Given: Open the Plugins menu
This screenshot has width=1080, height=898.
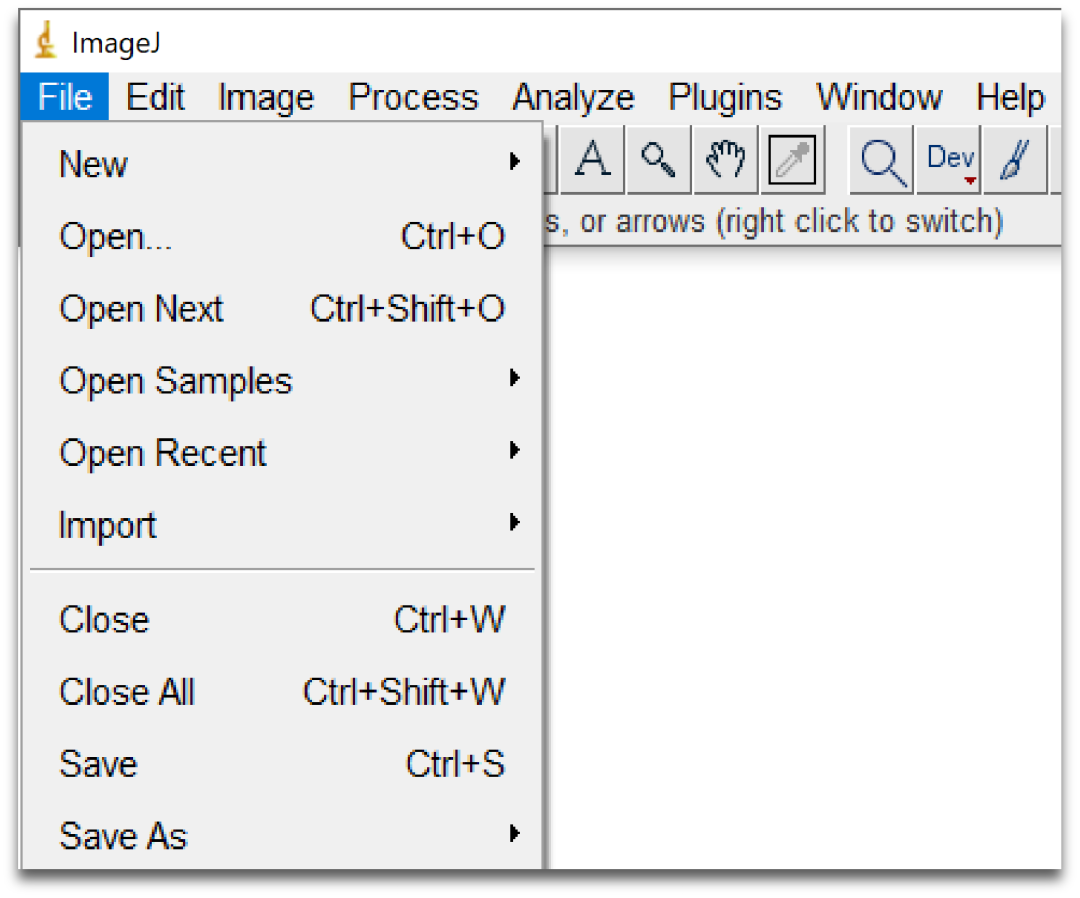Looking at the screenshot, I should click(x=725, y=98).
